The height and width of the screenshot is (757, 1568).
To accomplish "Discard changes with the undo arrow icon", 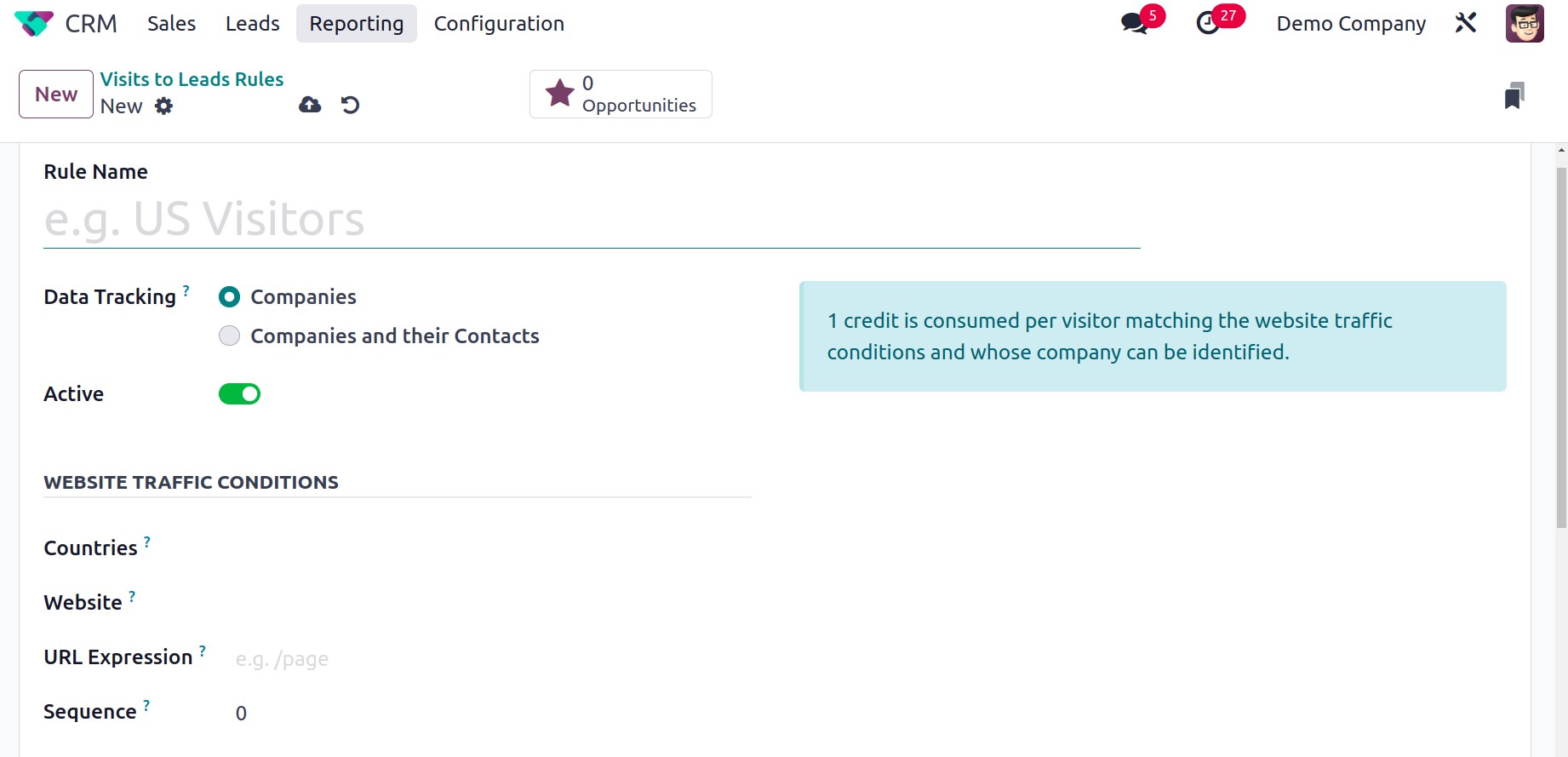I will click(350, 105).
